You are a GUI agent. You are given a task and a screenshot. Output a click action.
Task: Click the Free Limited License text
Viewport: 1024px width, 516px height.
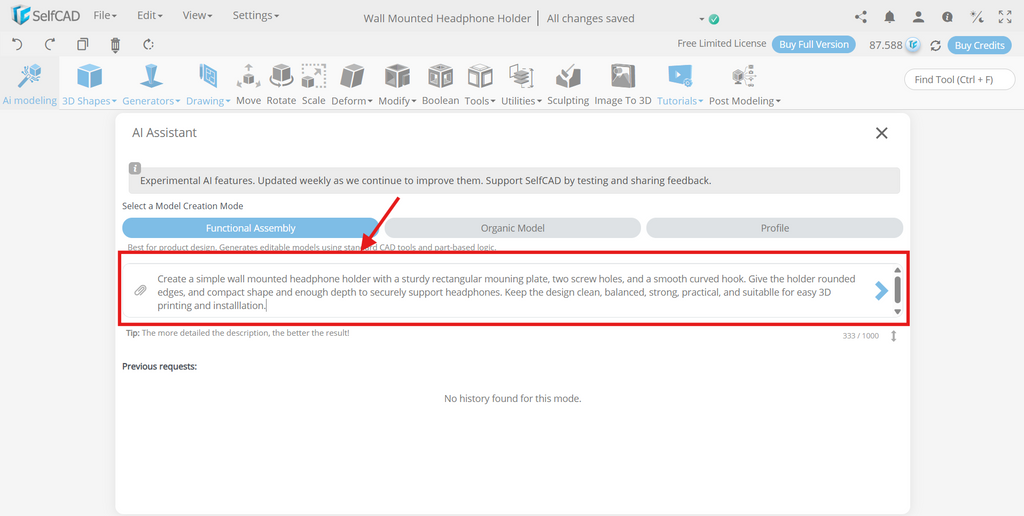click(722, 44)
